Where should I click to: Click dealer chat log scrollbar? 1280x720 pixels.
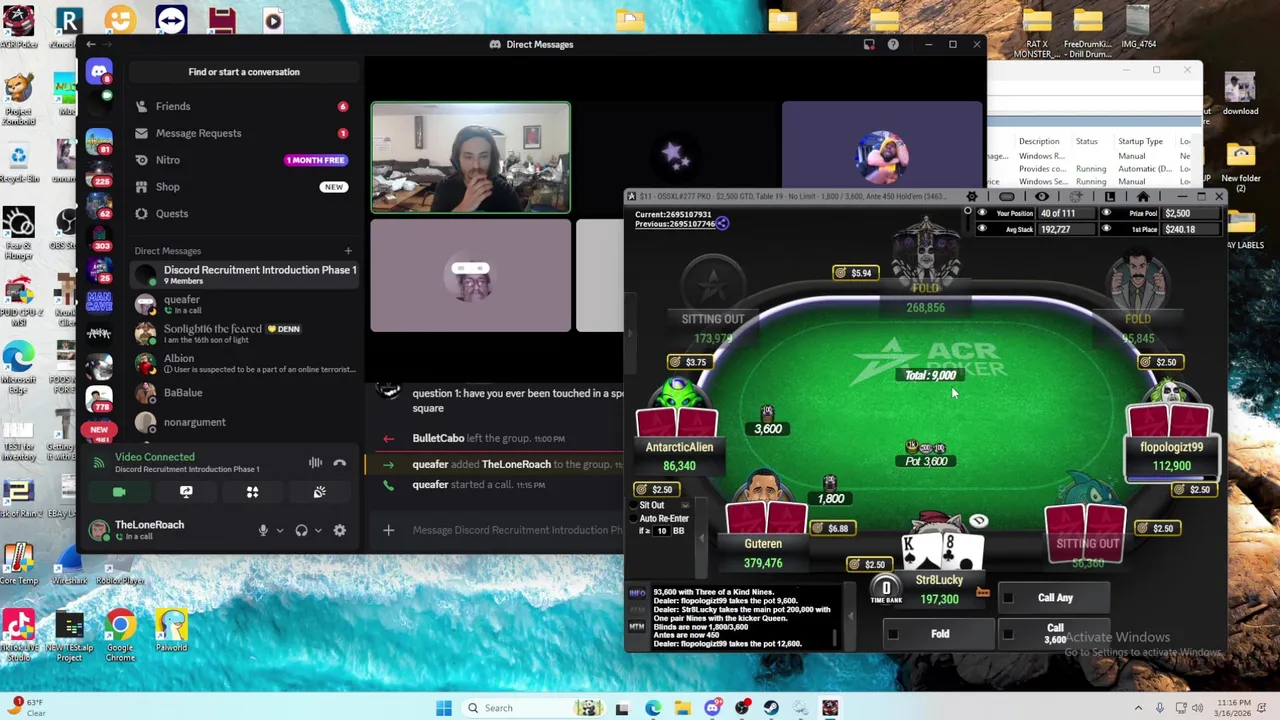(x=835, y=639)
